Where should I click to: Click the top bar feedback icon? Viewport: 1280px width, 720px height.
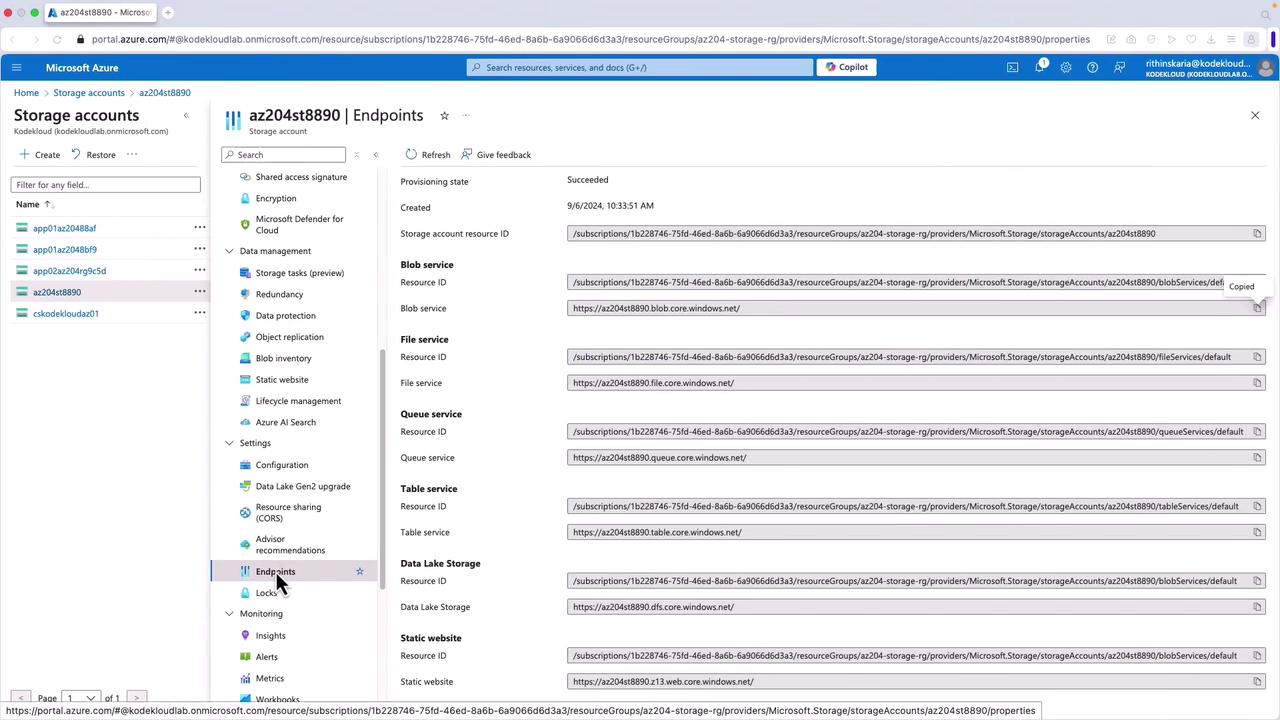coord(1119,68)
